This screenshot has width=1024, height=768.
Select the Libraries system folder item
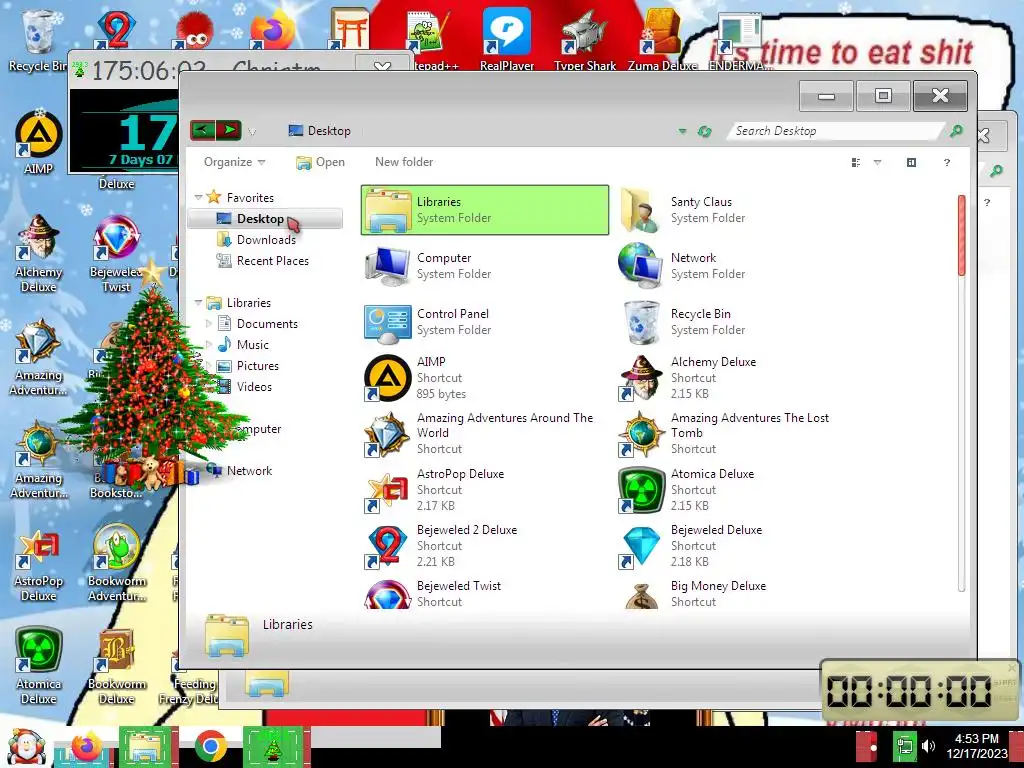[x=485, y=210]
